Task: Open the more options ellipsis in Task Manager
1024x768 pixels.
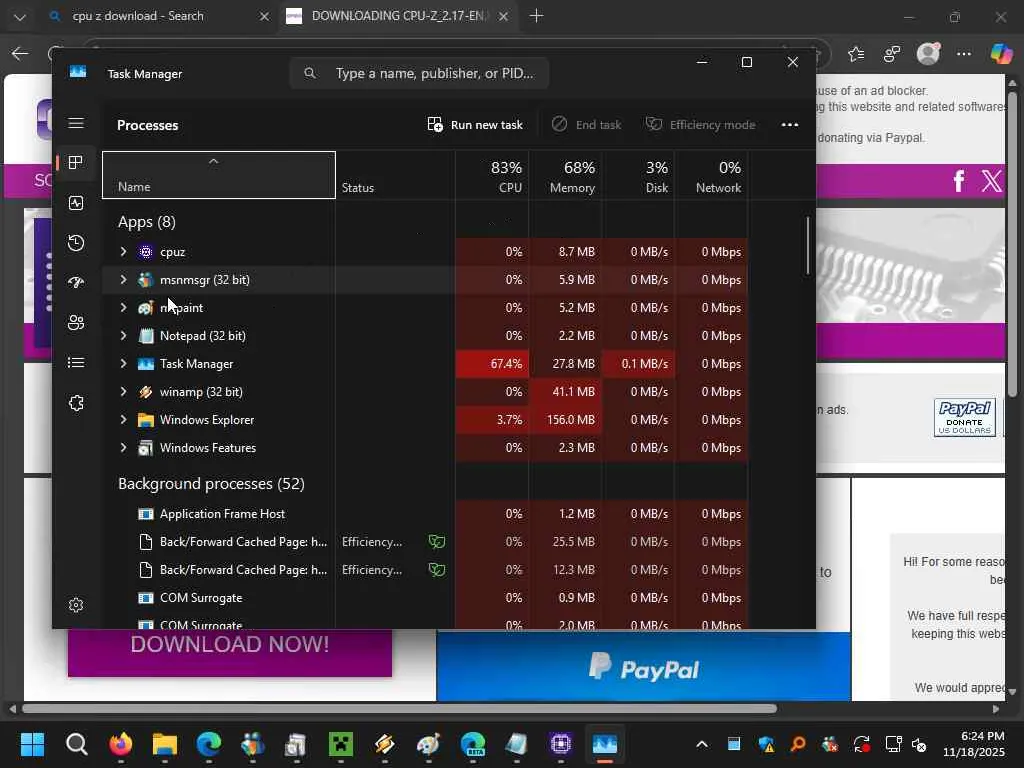Action: coord(790,125)
